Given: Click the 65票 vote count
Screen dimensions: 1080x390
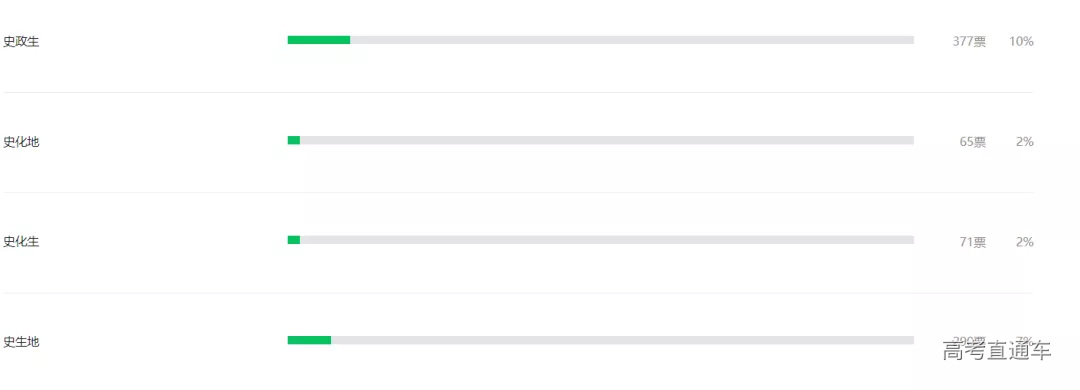Looking at the screenshot, I should pyautogui.click(x=973, y=142).
